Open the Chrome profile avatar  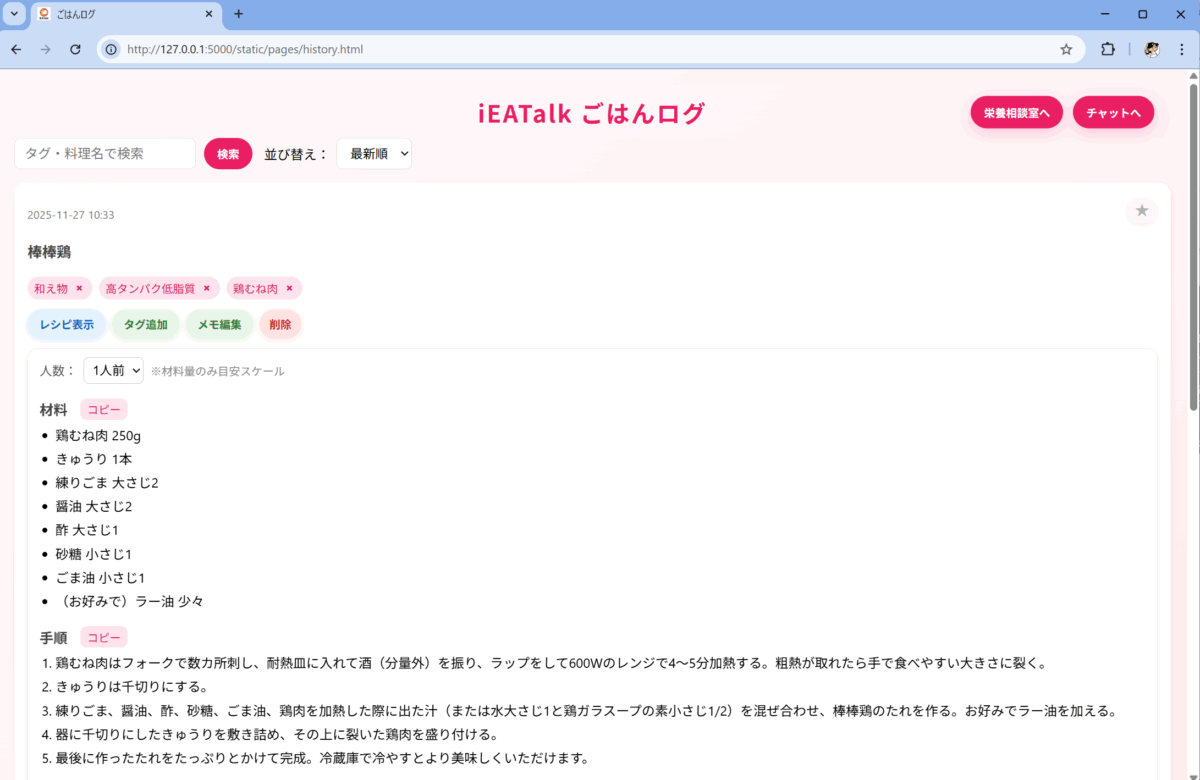click(x=1152, y=49)
